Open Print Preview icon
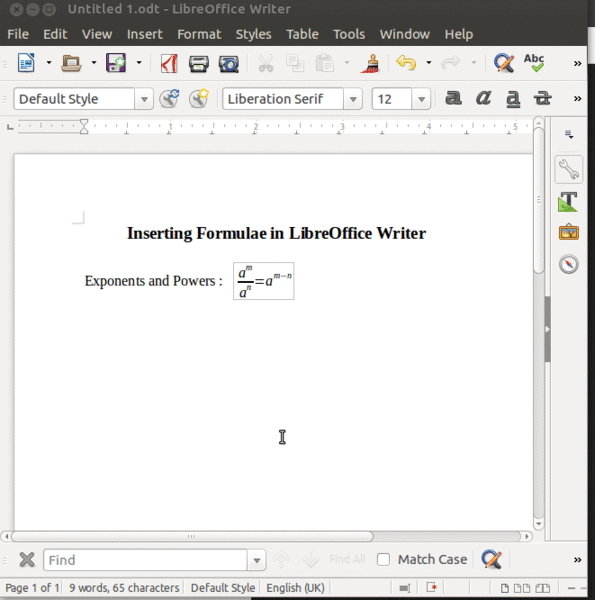Image resolution: width=595 pixels, height=600 pixels. tap(229, 64)
